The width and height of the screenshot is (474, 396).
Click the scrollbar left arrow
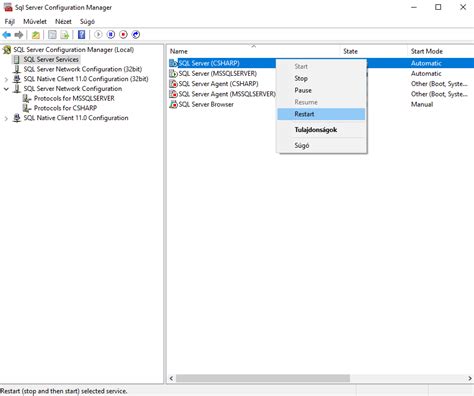pyautogui.click(x=171, y=378)
